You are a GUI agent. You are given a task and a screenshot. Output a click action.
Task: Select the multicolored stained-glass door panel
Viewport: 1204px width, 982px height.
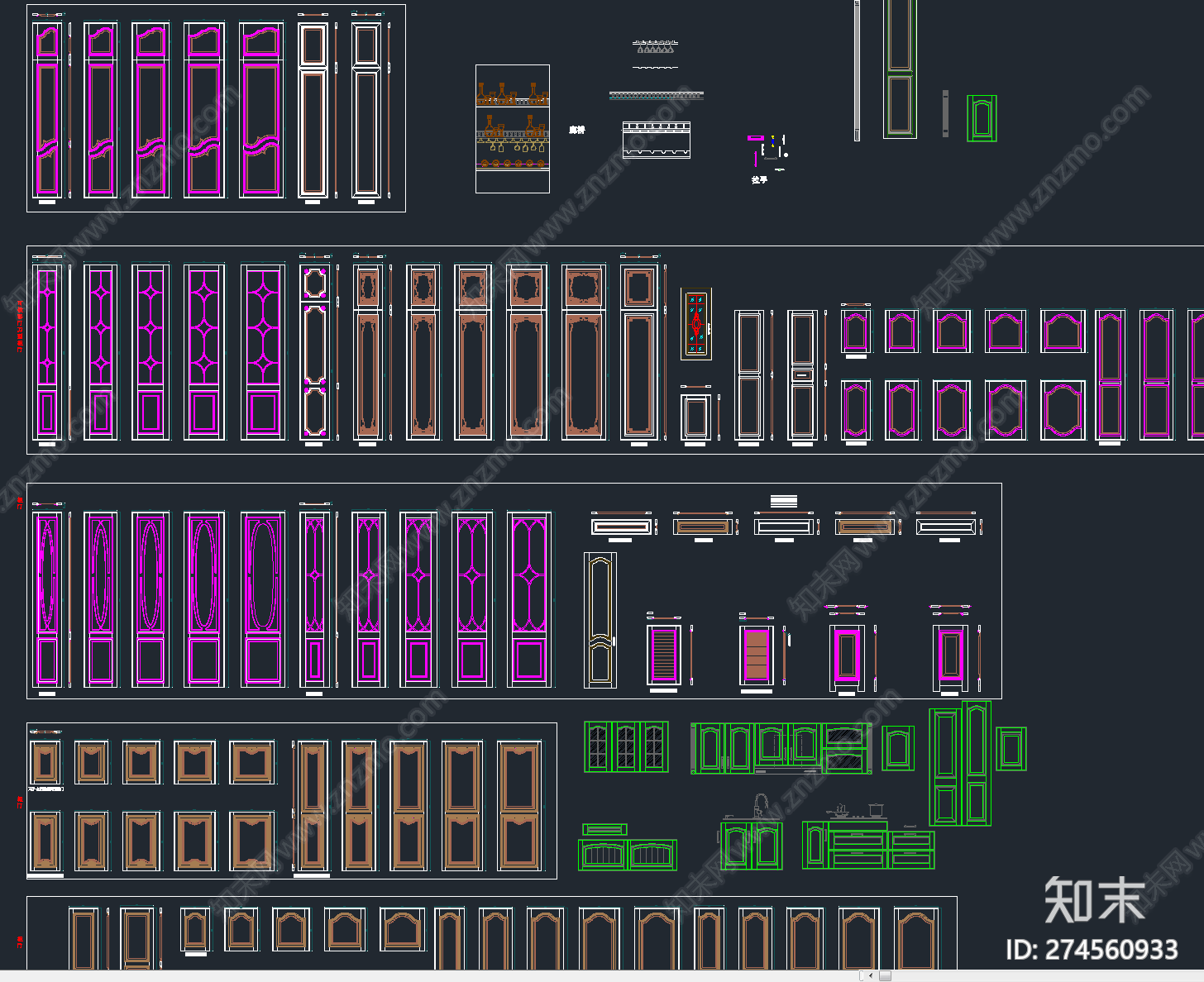pyautogui.click(x=696, y=324)
